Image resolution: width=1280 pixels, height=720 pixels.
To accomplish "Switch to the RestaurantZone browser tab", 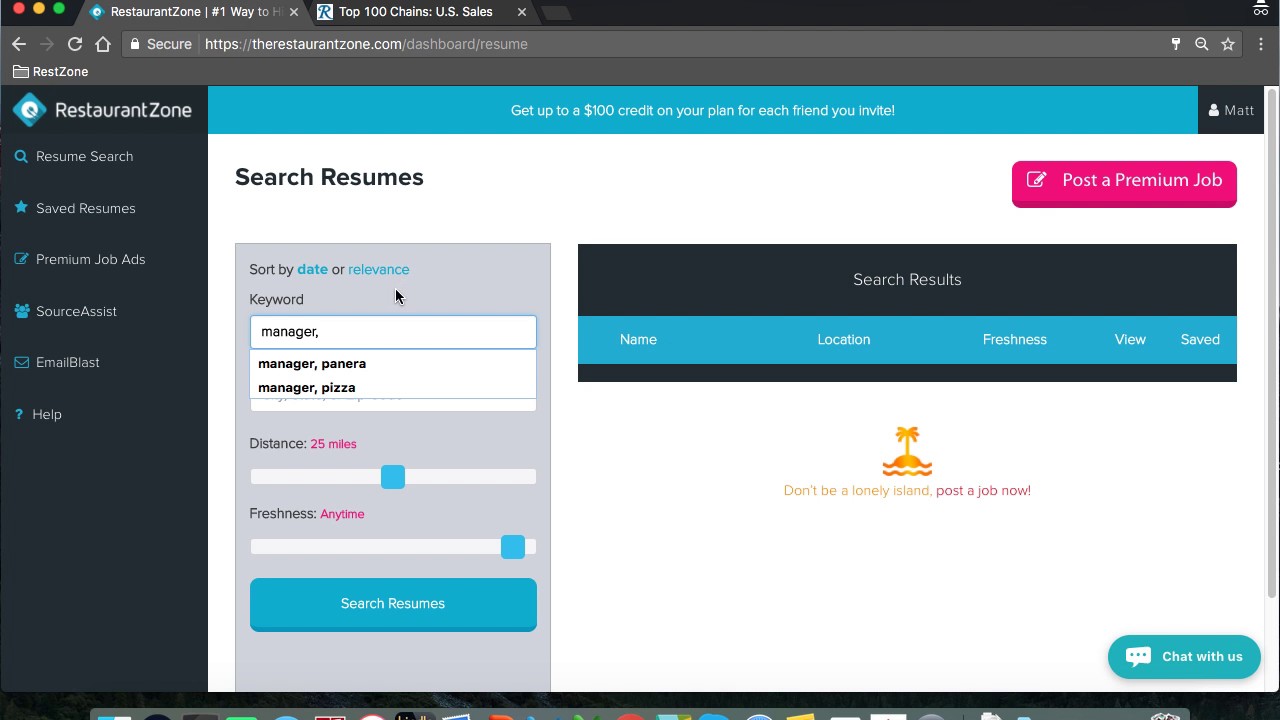I will [x=195, y=12].
